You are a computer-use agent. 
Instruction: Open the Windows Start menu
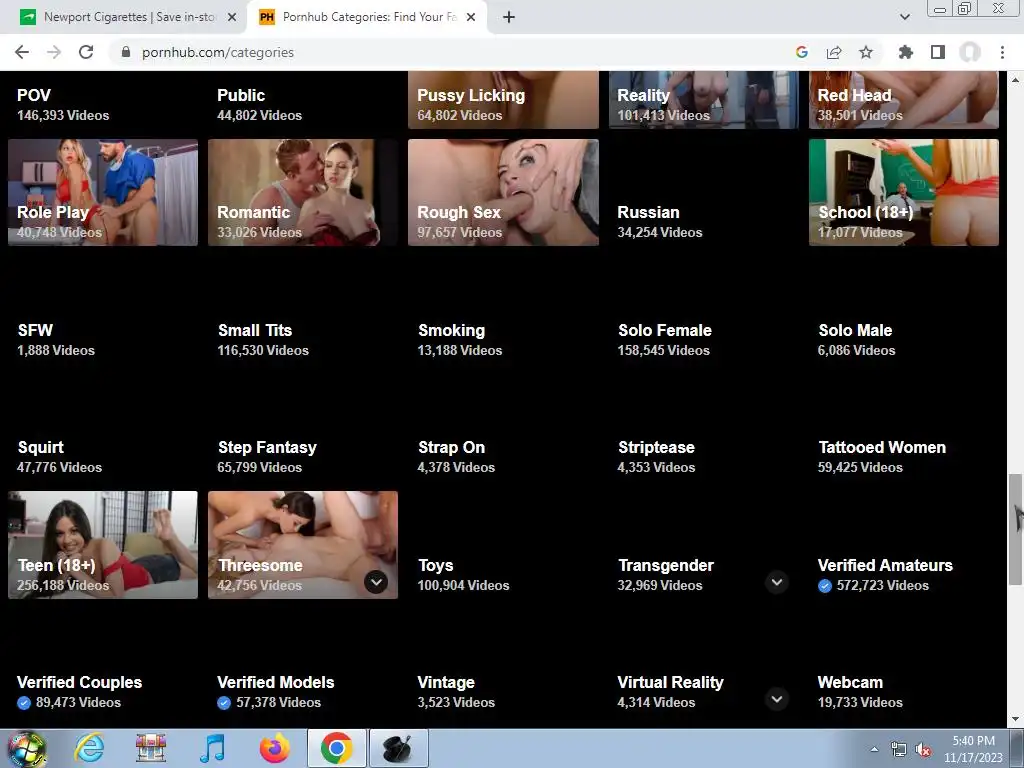coord(27,748)
